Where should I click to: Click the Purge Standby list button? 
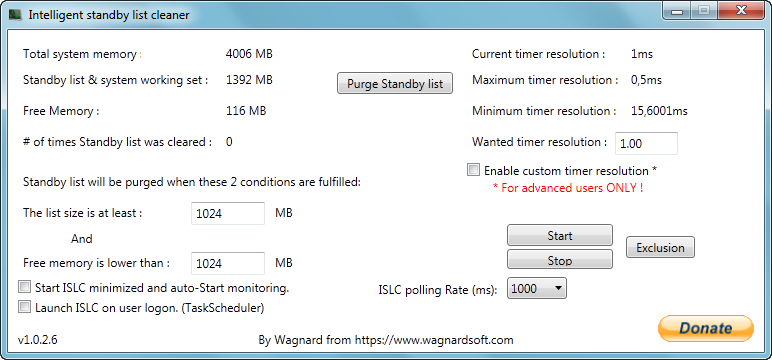395,83
